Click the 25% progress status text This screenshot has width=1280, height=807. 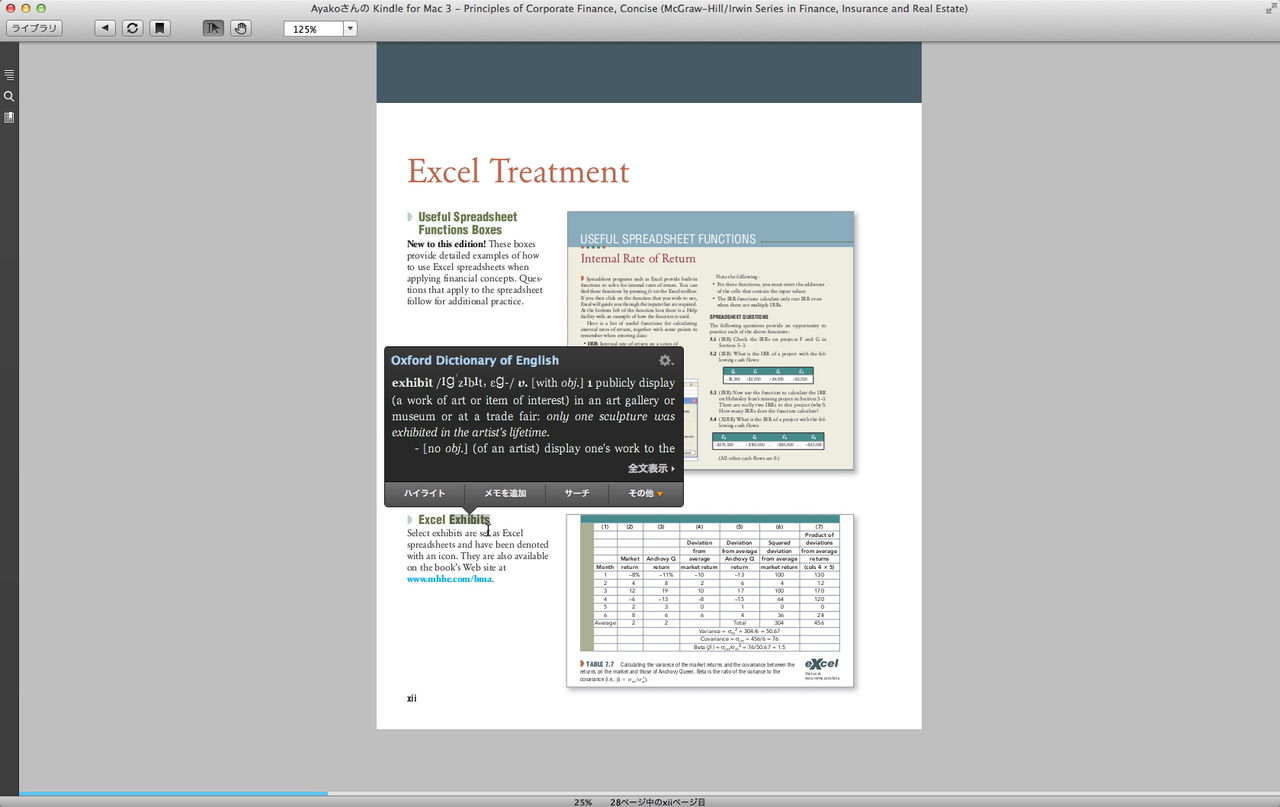point(582,802)
